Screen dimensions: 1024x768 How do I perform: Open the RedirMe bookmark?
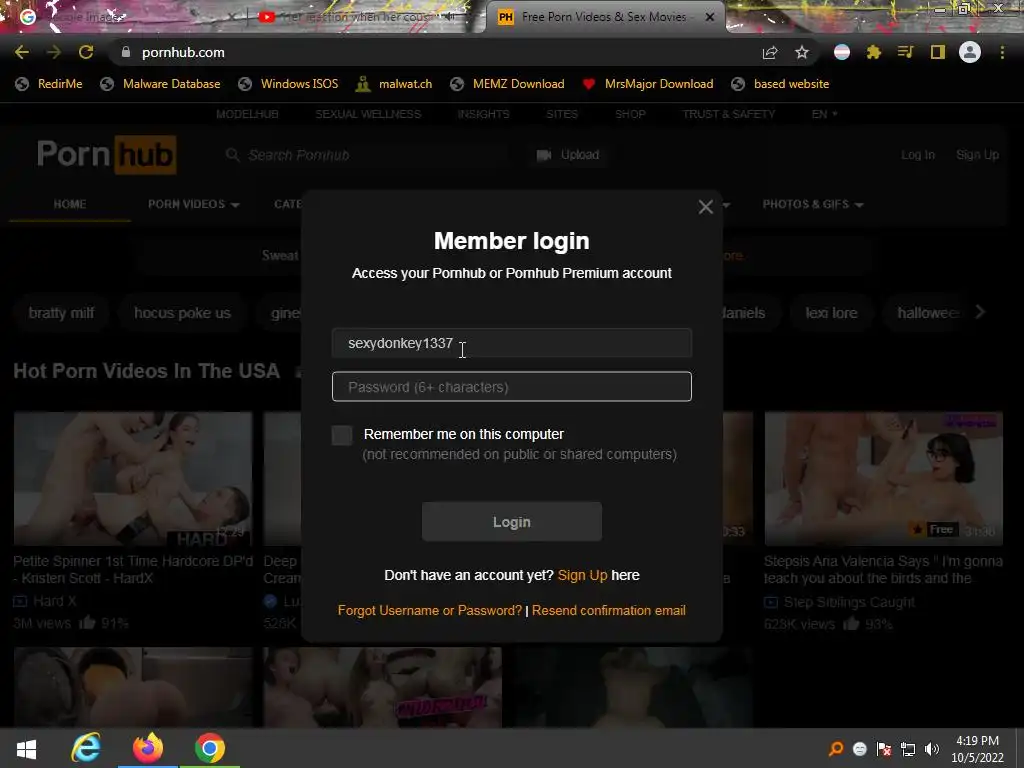click(x=49, y=84)
